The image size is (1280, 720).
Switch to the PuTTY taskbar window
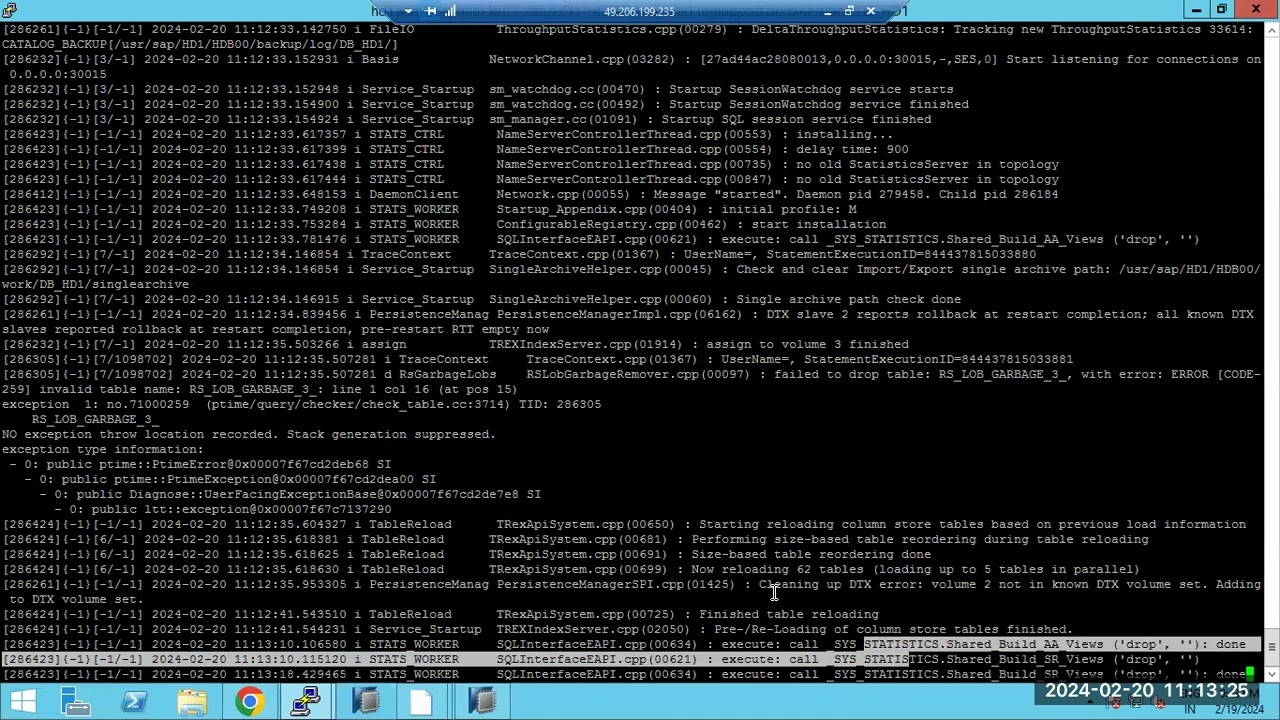click(x=307, y=702)
